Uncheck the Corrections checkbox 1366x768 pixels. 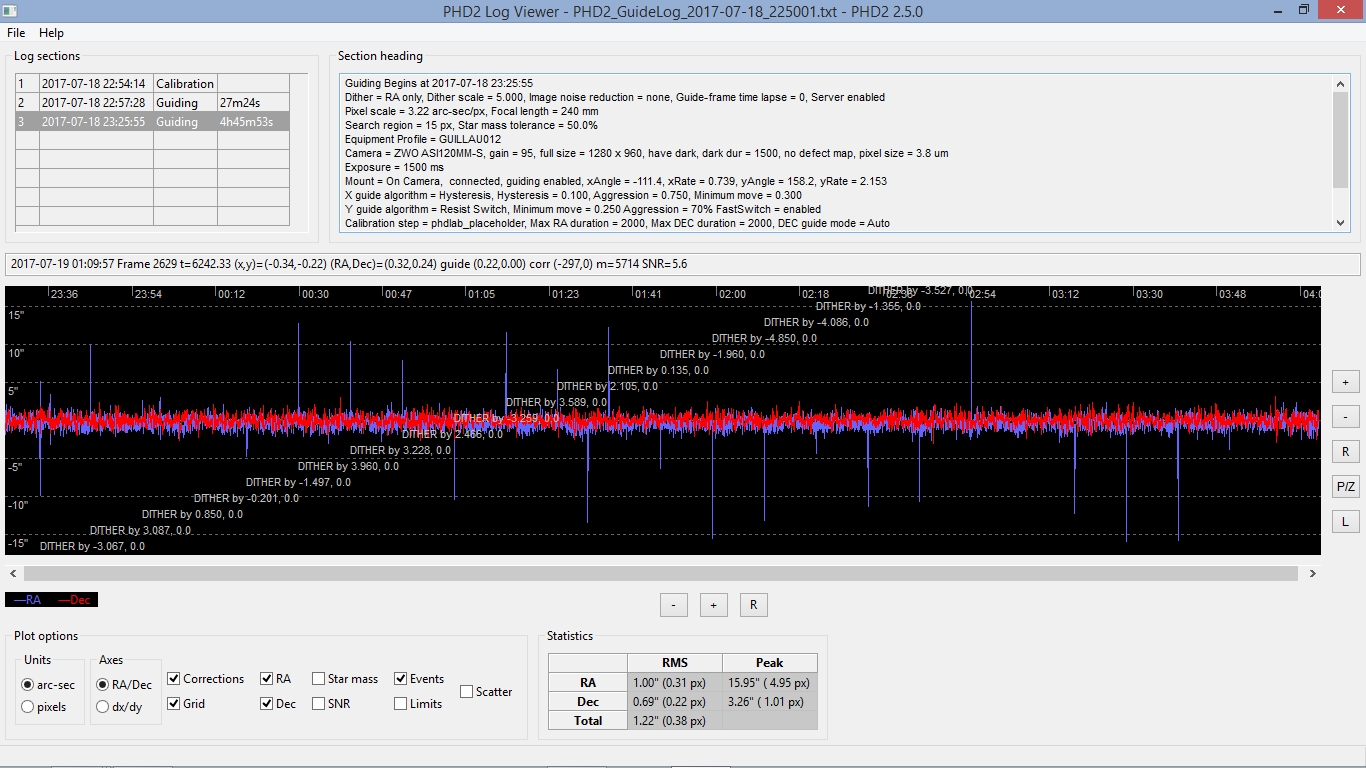coord(206,679)
